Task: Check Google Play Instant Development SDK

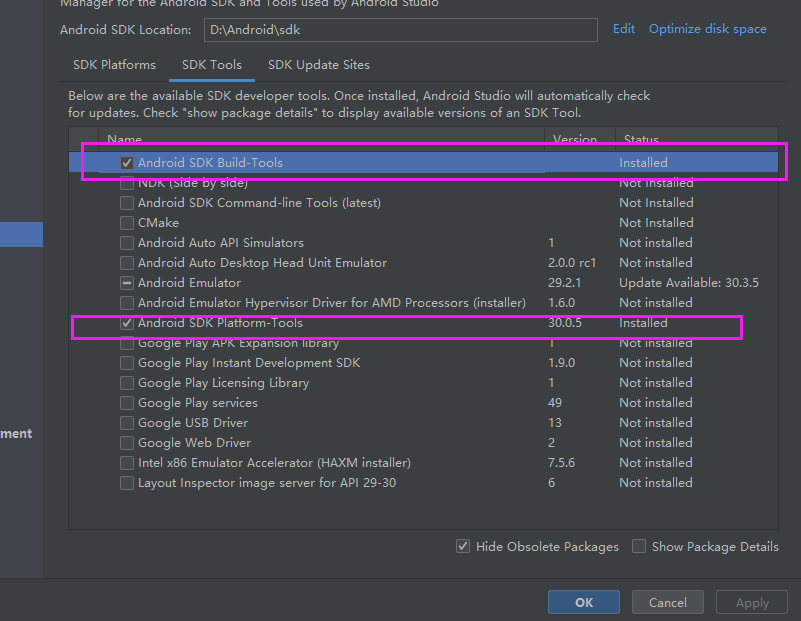Action: point(127,363)
